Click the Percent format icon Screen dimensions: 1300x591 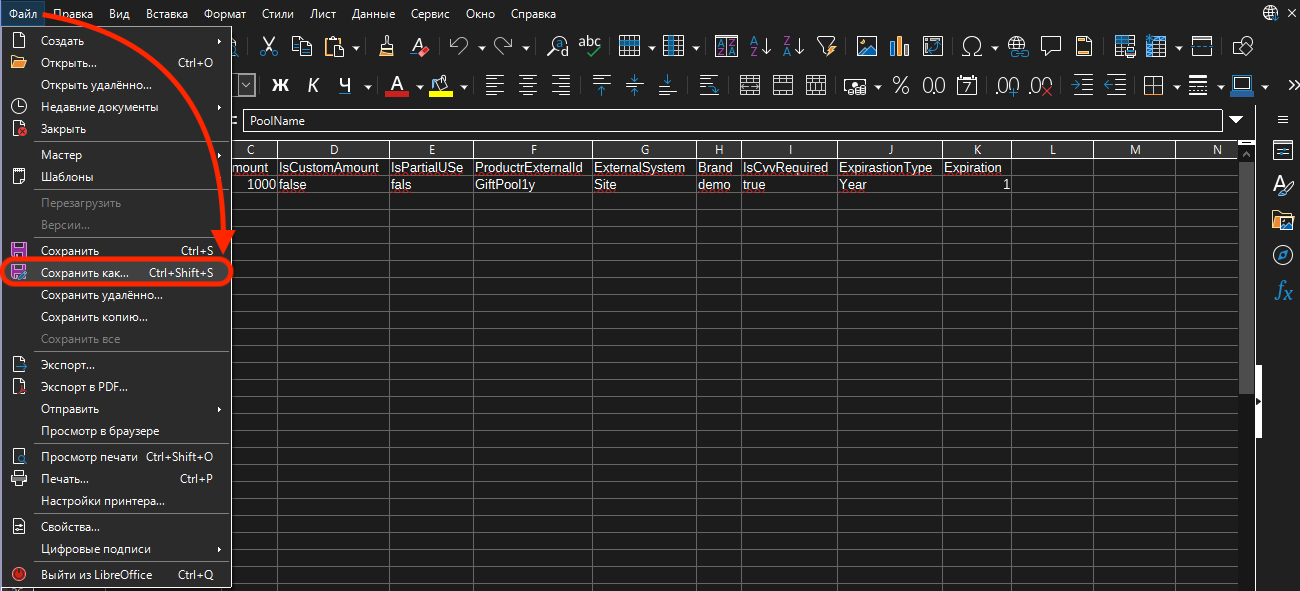[901, 86]
